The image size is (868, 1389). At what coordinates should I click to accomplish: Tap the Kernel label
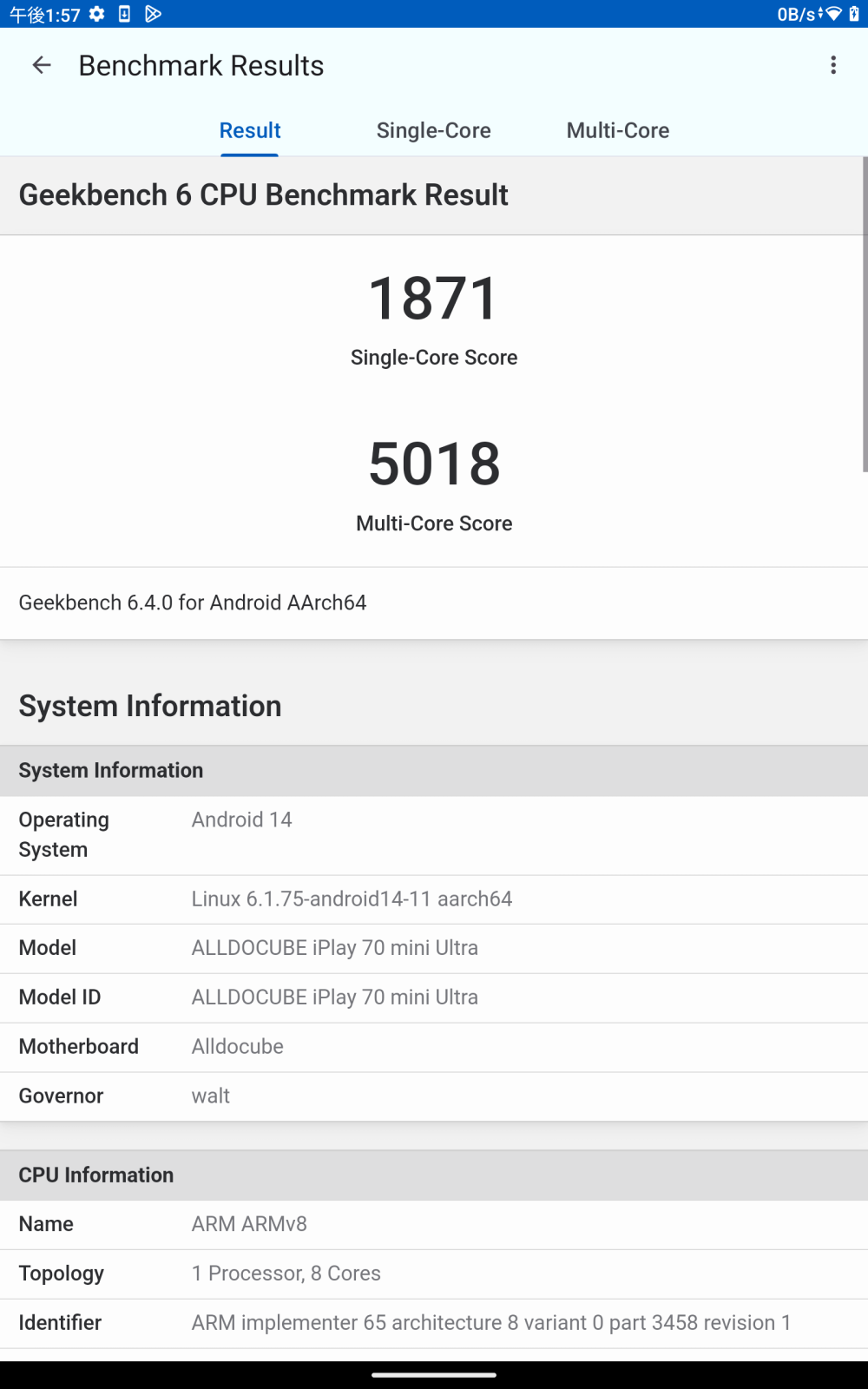click(49, 899)
